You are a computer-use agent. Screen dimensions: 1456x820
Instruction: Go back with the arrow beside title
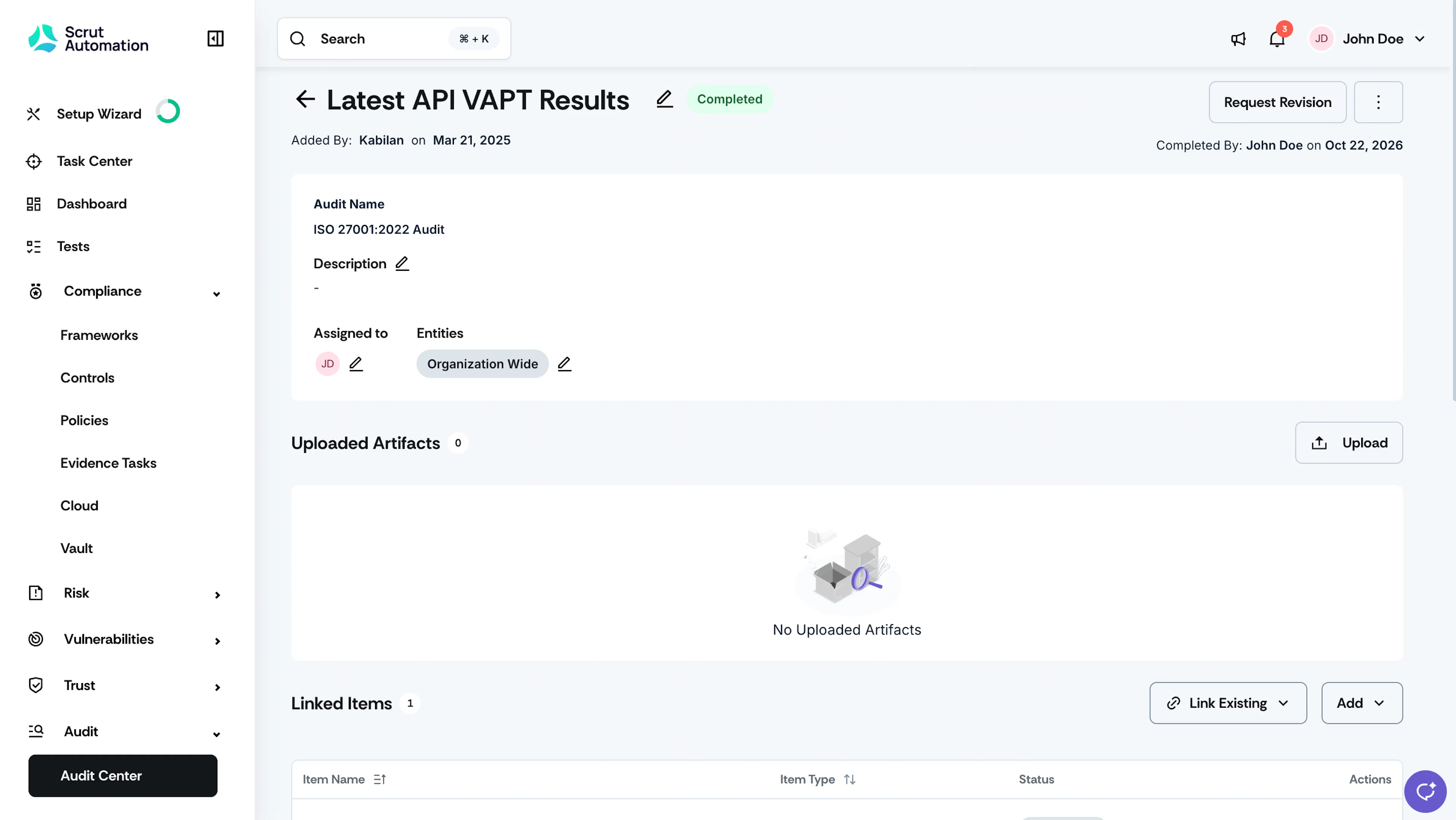coord(305,99)
